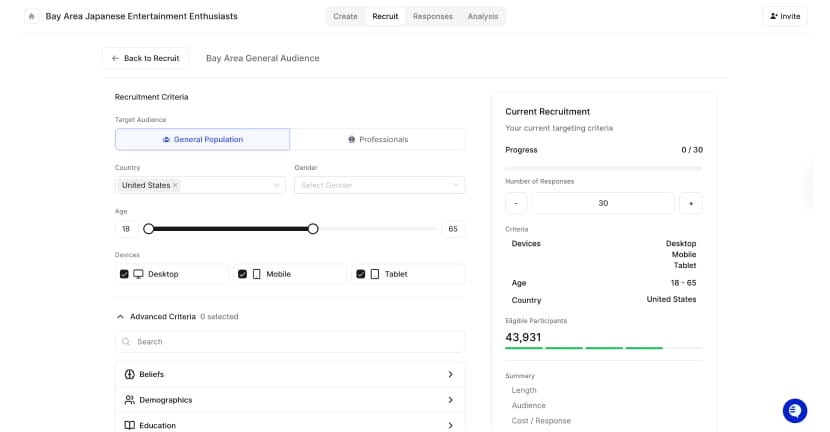Image resolution: width=830 pixels, height=432 pixels.
Task: Click the magnifier icon in search box
Action: coord(126,342)
